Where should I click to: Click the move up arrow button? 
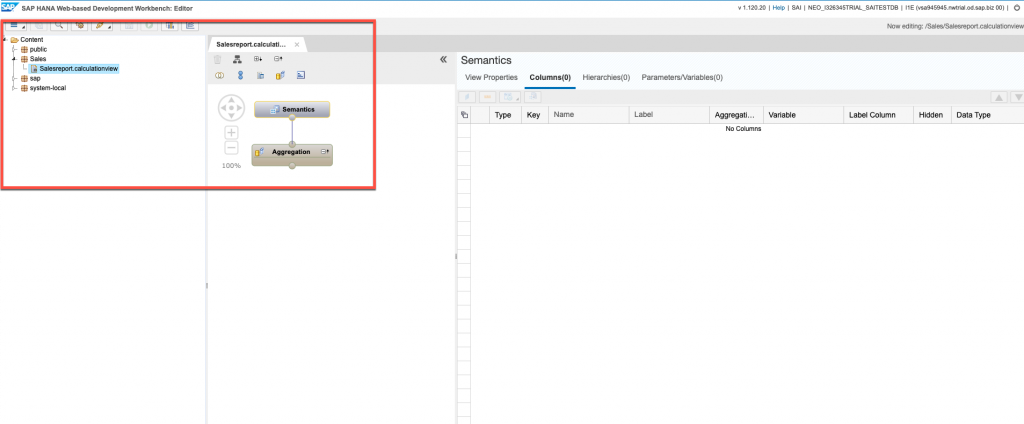[999, 97]
